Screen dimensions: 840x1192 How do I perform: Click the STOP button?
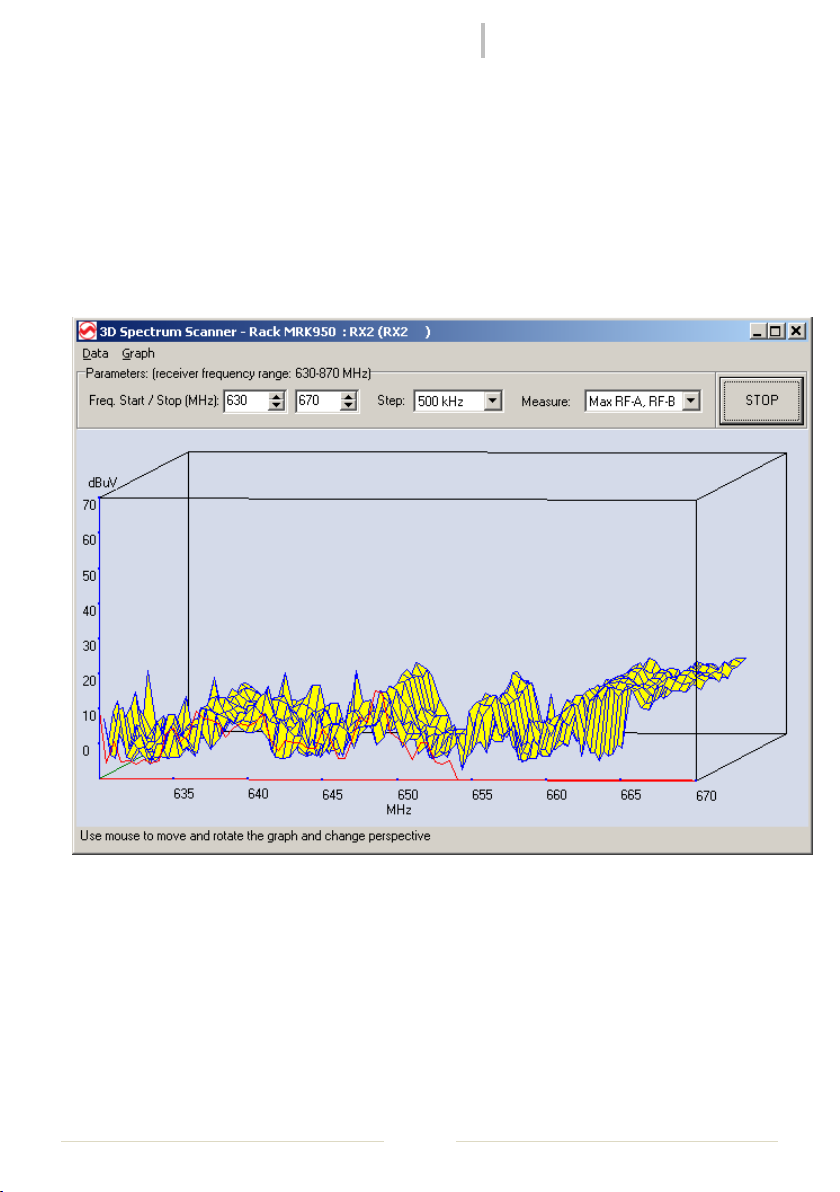click(761, 400)
